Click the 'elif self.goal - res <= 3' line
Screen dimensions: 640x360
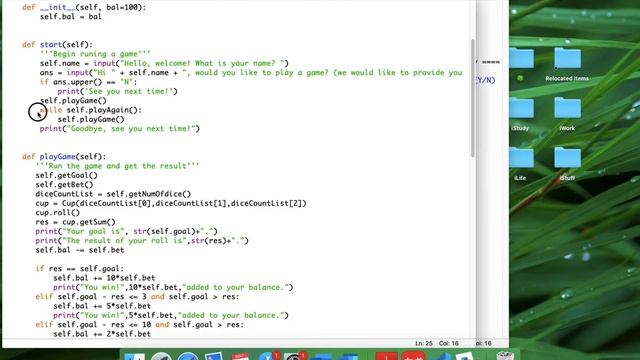coord(137,297)
